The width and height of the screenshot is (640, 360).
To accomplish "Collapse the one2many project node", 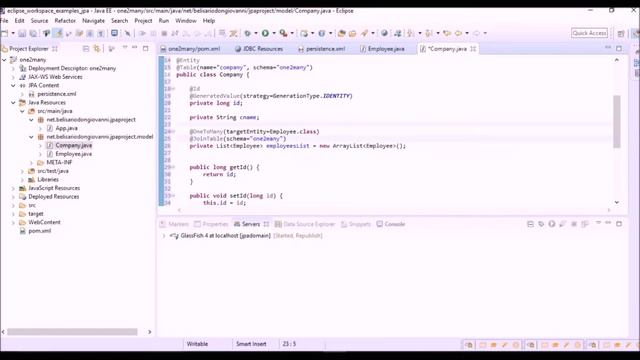I will pos(4,60).
